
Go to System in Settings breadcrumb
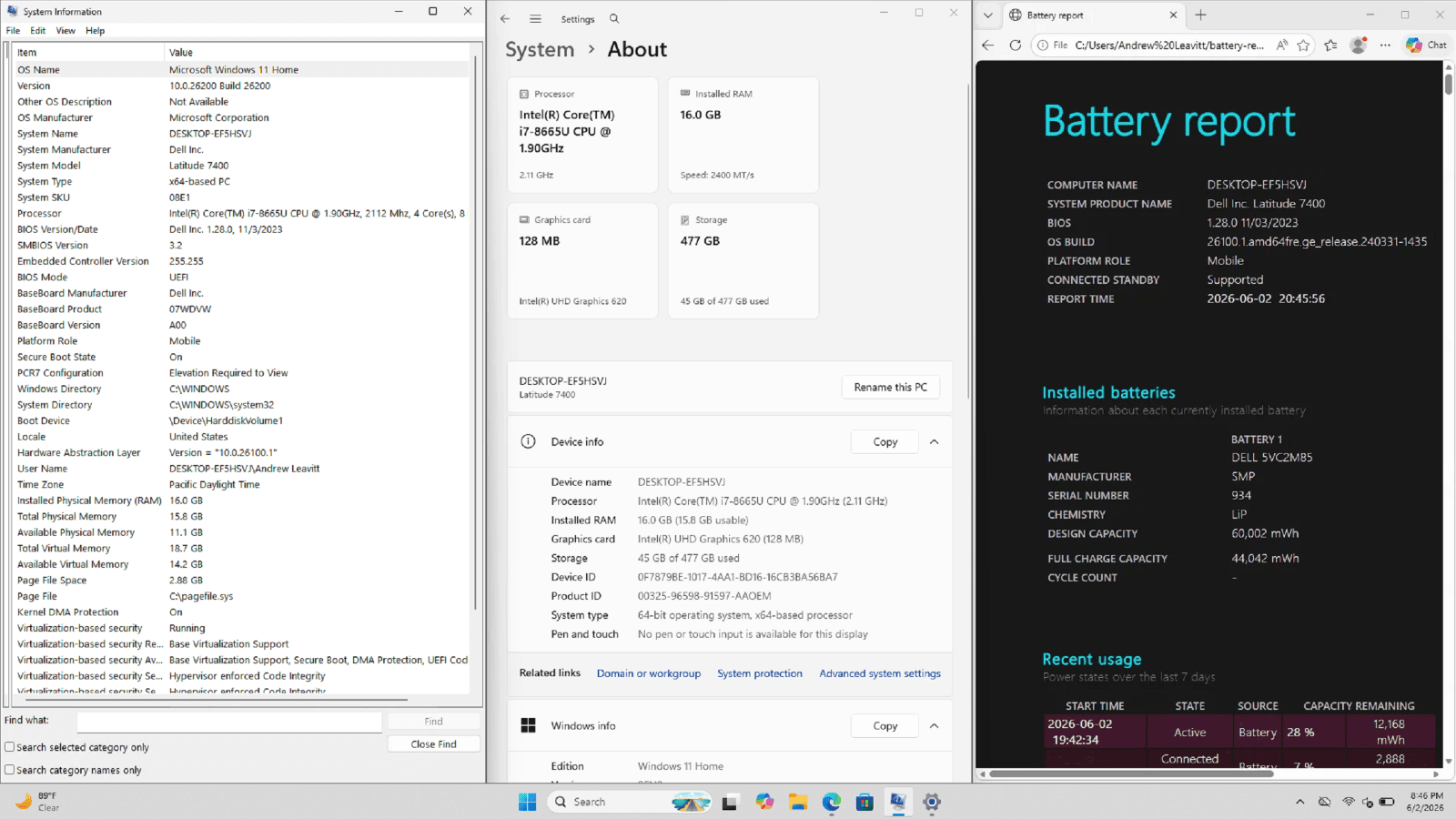click(540, 49)
